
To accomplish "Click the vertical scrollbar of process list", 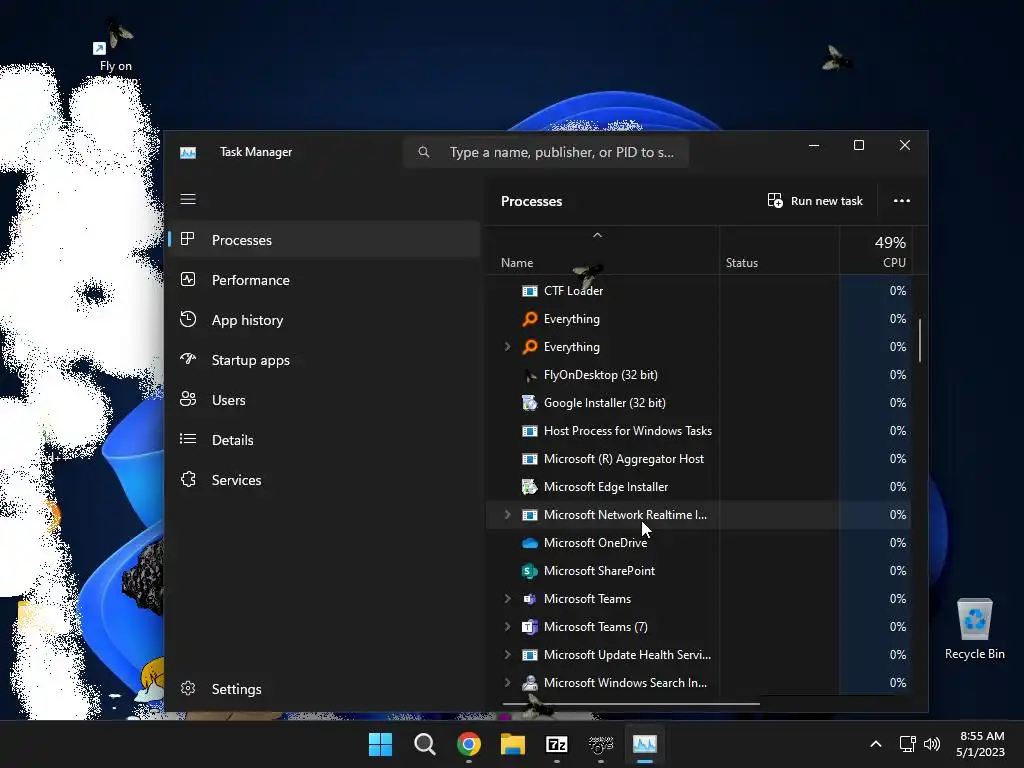I will pyautogui.click(x=920, y=340).
